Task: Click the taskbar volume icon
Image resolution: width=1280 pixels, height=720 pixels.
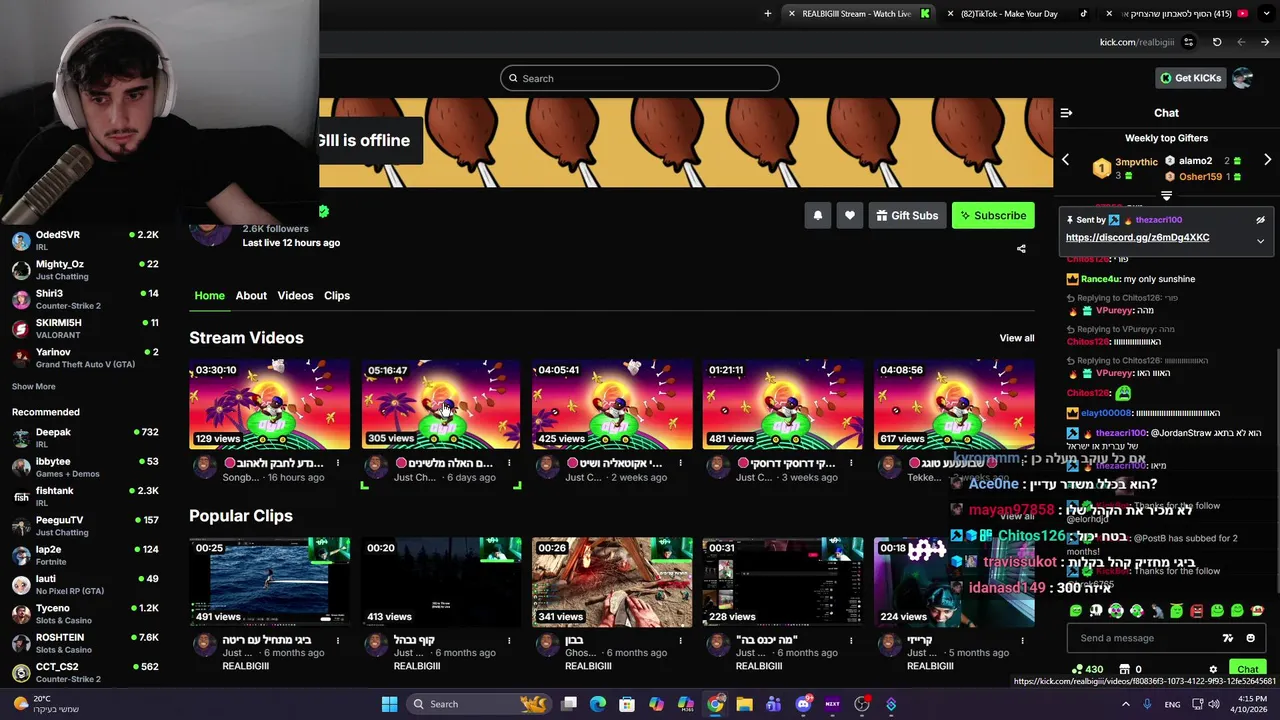Action: coord(1216,704)
